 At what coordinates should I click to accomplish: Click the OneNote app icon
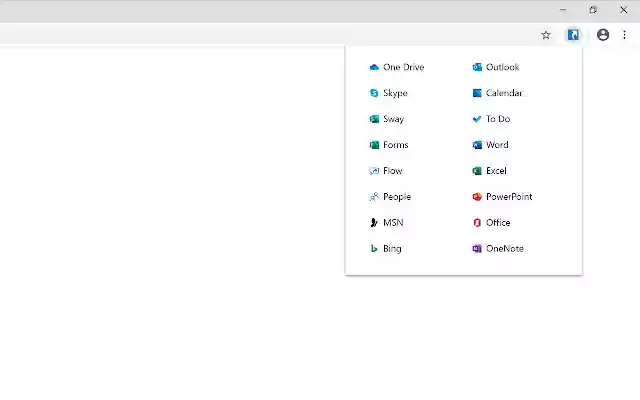tap(477, 249)
